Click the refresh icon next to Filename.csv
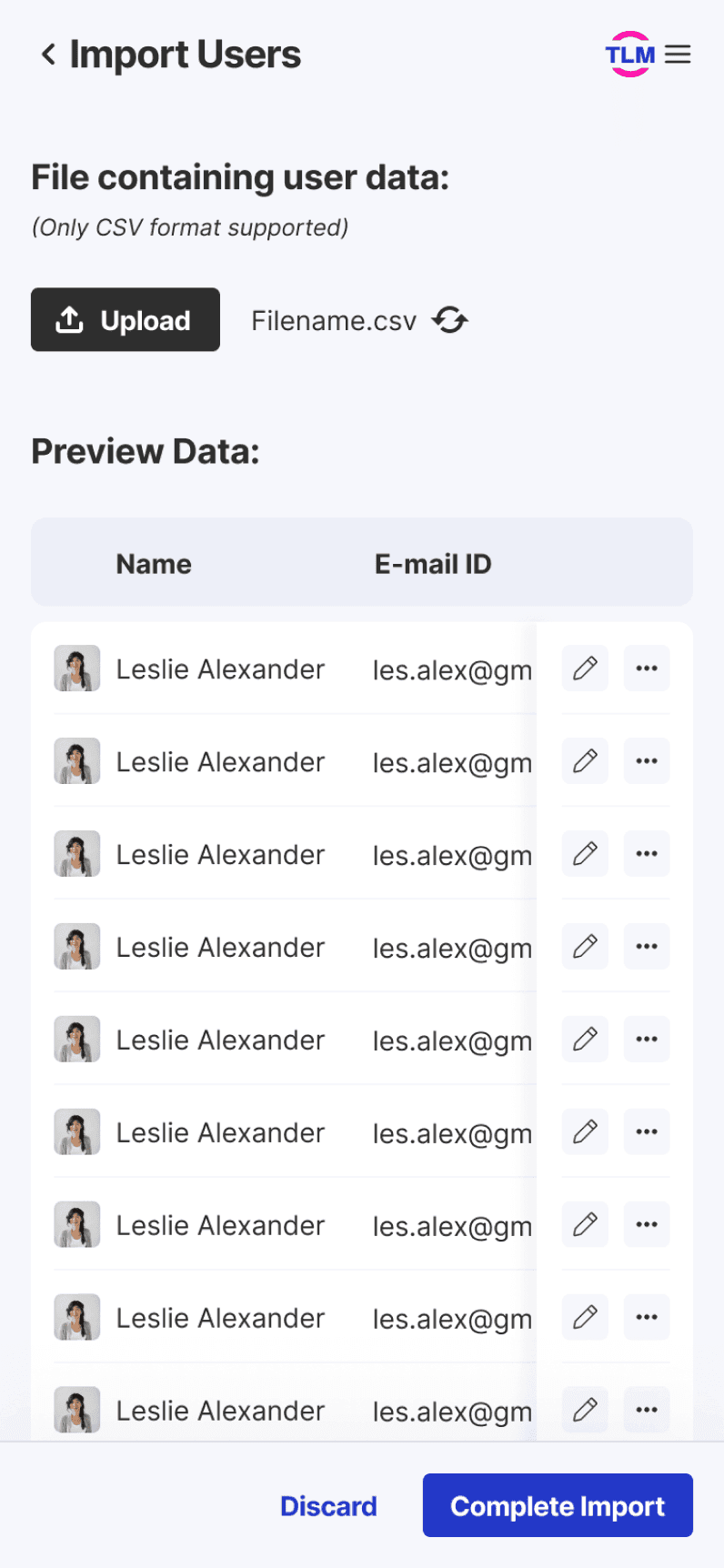The height and width of the screenshot is (1568, 724). coord(450,320)
